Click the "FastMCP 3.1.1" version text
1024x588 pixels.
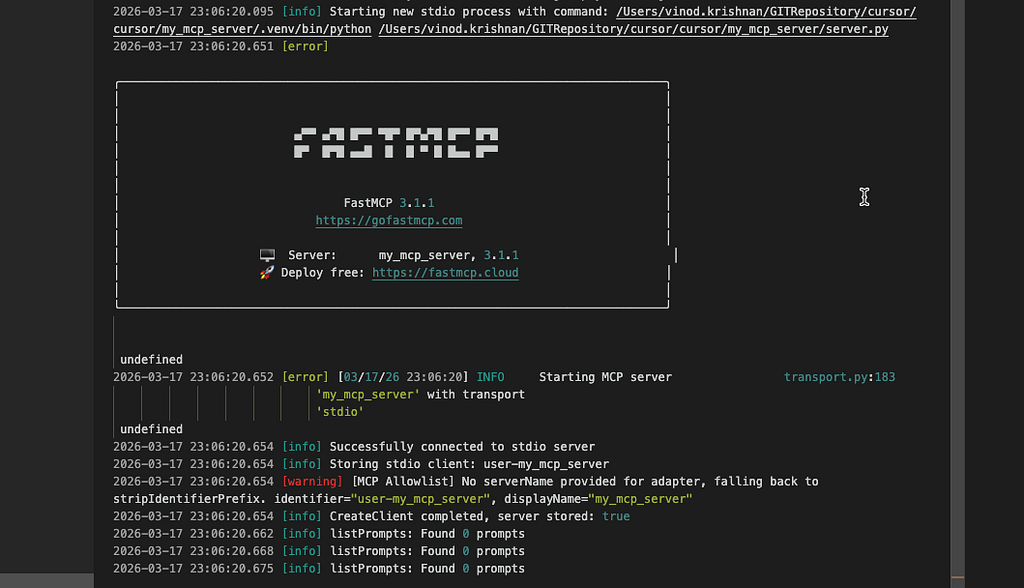pyautogui.click(x=389, y=203)
